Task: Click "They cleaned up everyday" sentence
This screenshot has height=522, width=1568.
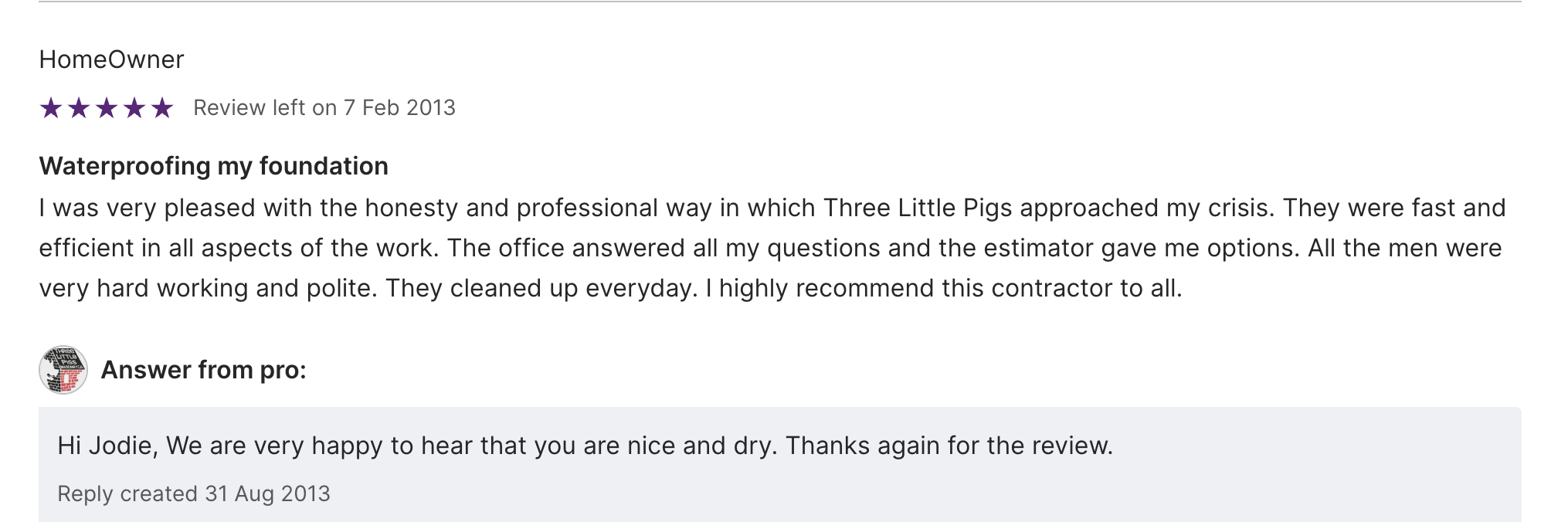Action: pyautogui.click(x=541, y=288)
